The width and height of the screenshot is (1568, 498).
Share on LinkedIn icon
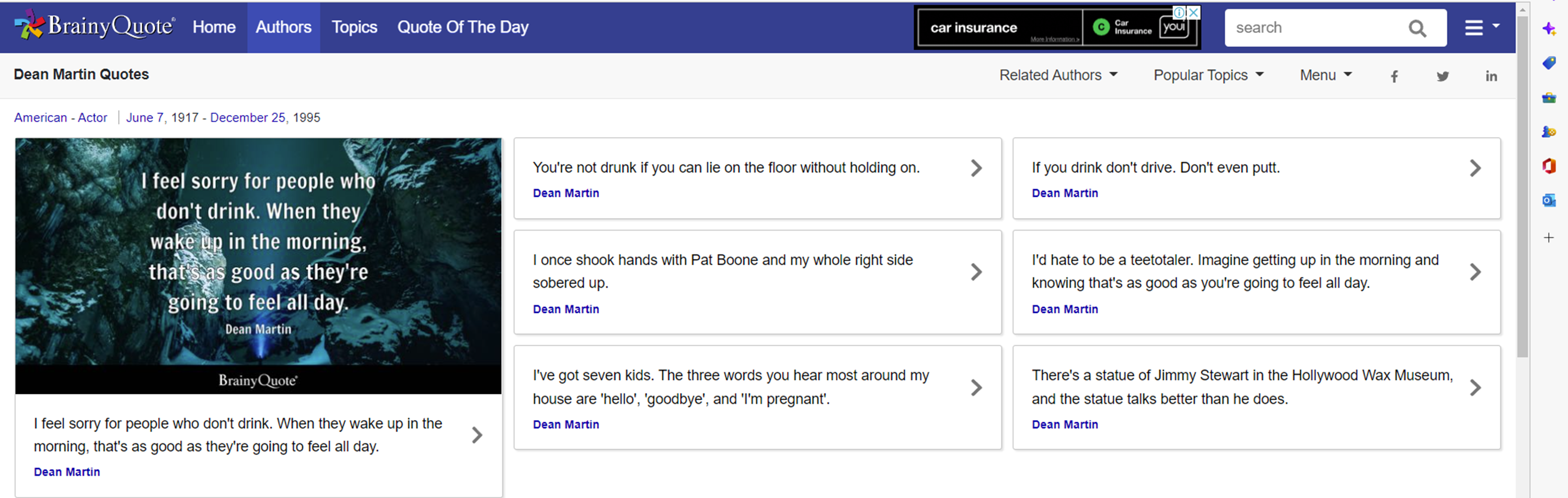coord(1491,76)
